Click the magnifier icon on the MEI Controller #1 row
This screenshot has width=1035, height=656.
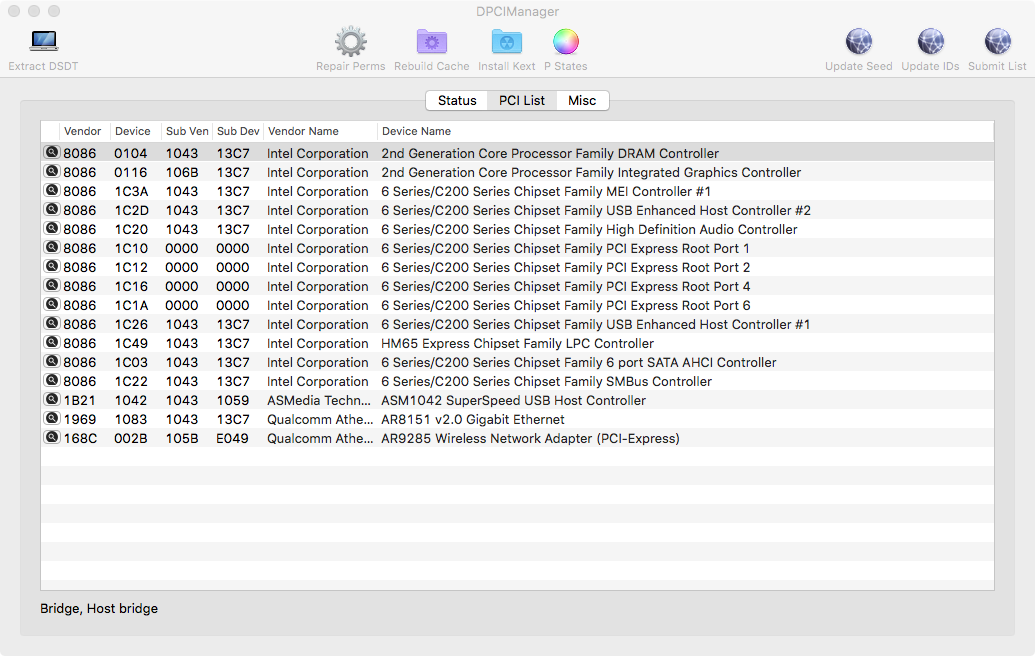pyautogui.click(x=51, y=191)
